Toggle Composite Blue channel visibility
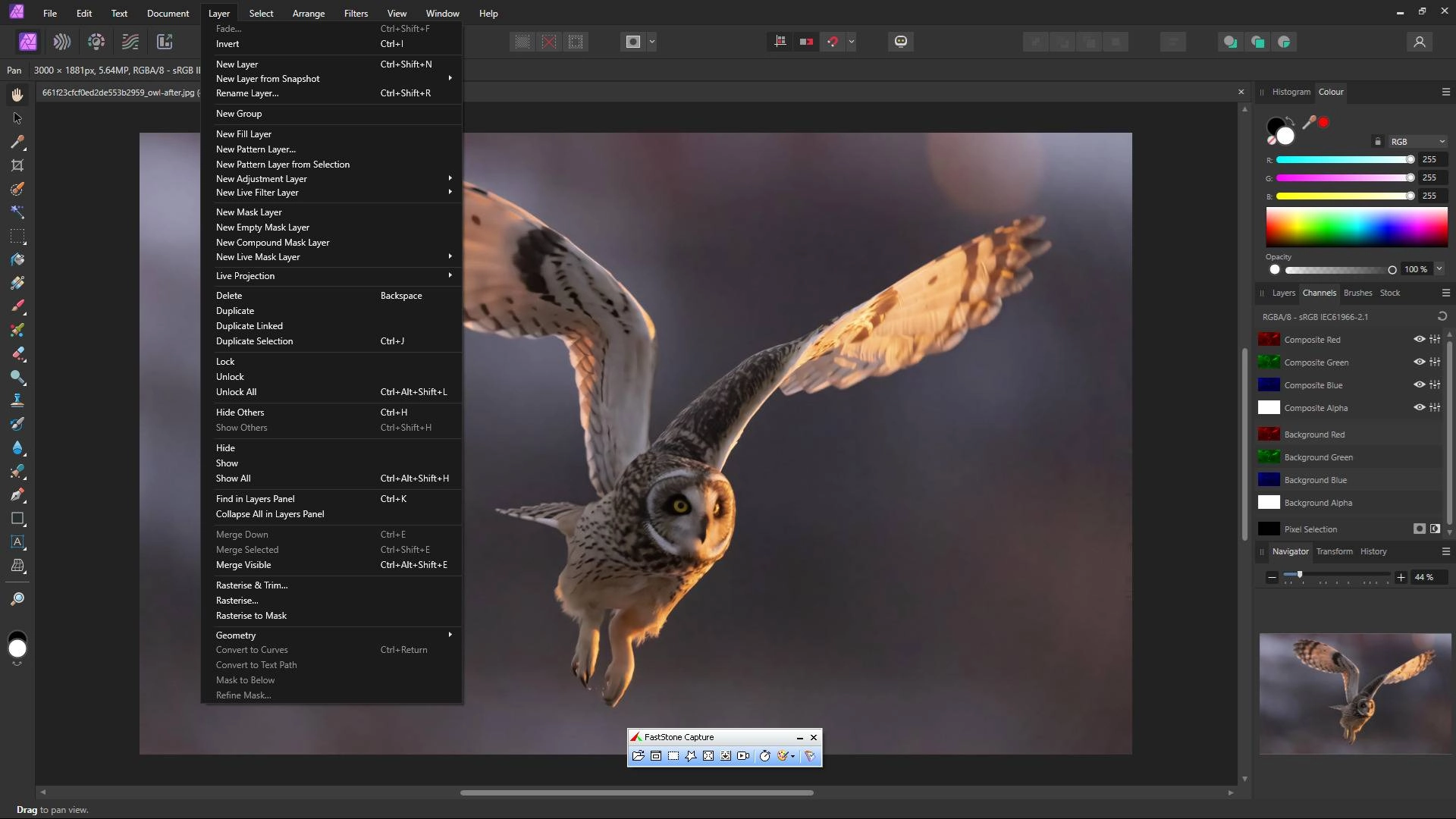The image size is (1456, 819). tap(1419, 384)
